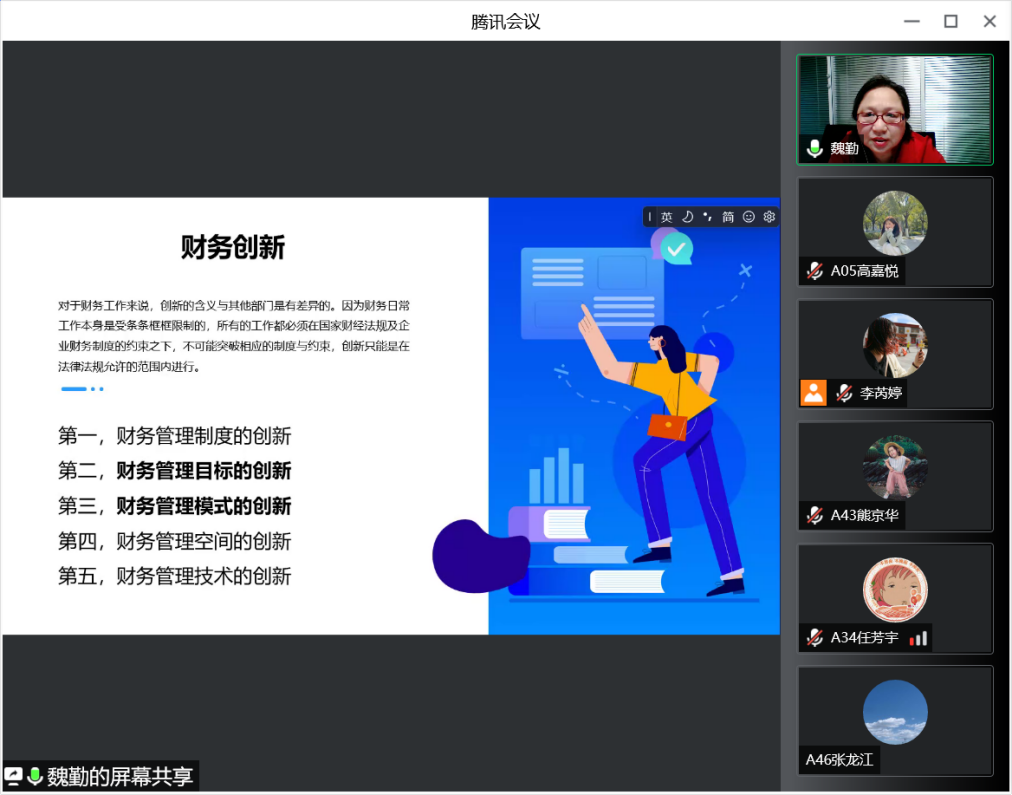Click the A46张龙江 participant tile
Screen dimensions: 1012x795
click(x=894, y=720)
